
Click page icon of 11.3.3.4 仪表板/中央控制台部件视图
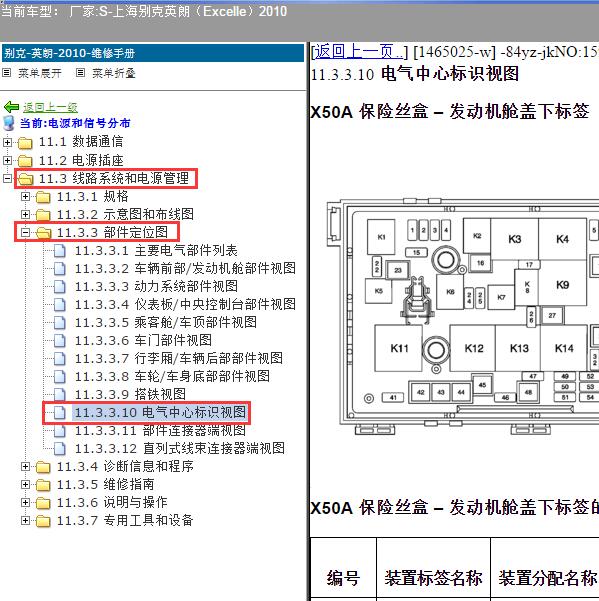coord(59,305)
